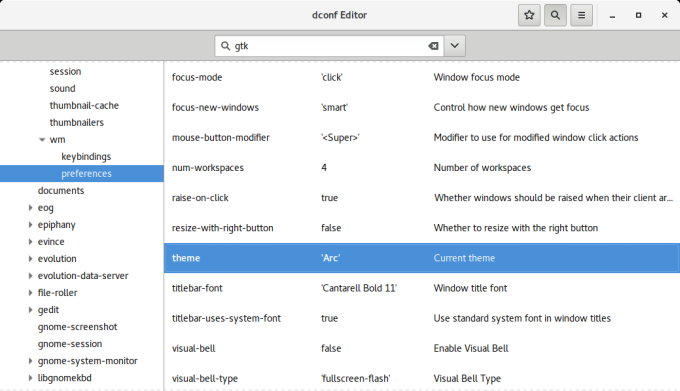Select thumbnail-cache in the tree

coord(84,105)
